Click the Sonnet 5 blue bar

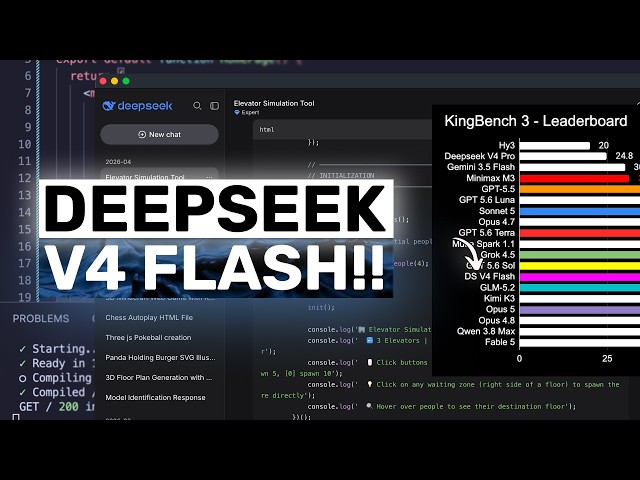click(x=580, y=211)
